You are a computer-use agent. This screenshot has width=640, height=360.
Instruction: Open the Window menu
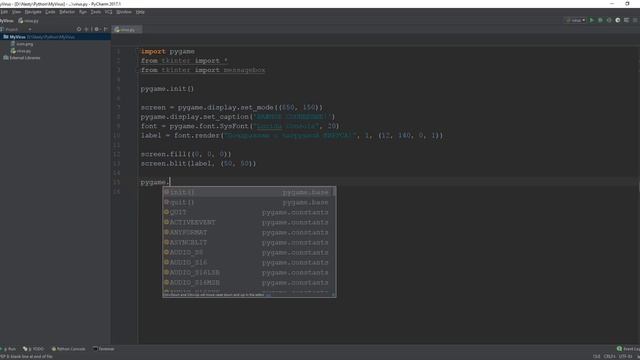click(x=124, y=12)
